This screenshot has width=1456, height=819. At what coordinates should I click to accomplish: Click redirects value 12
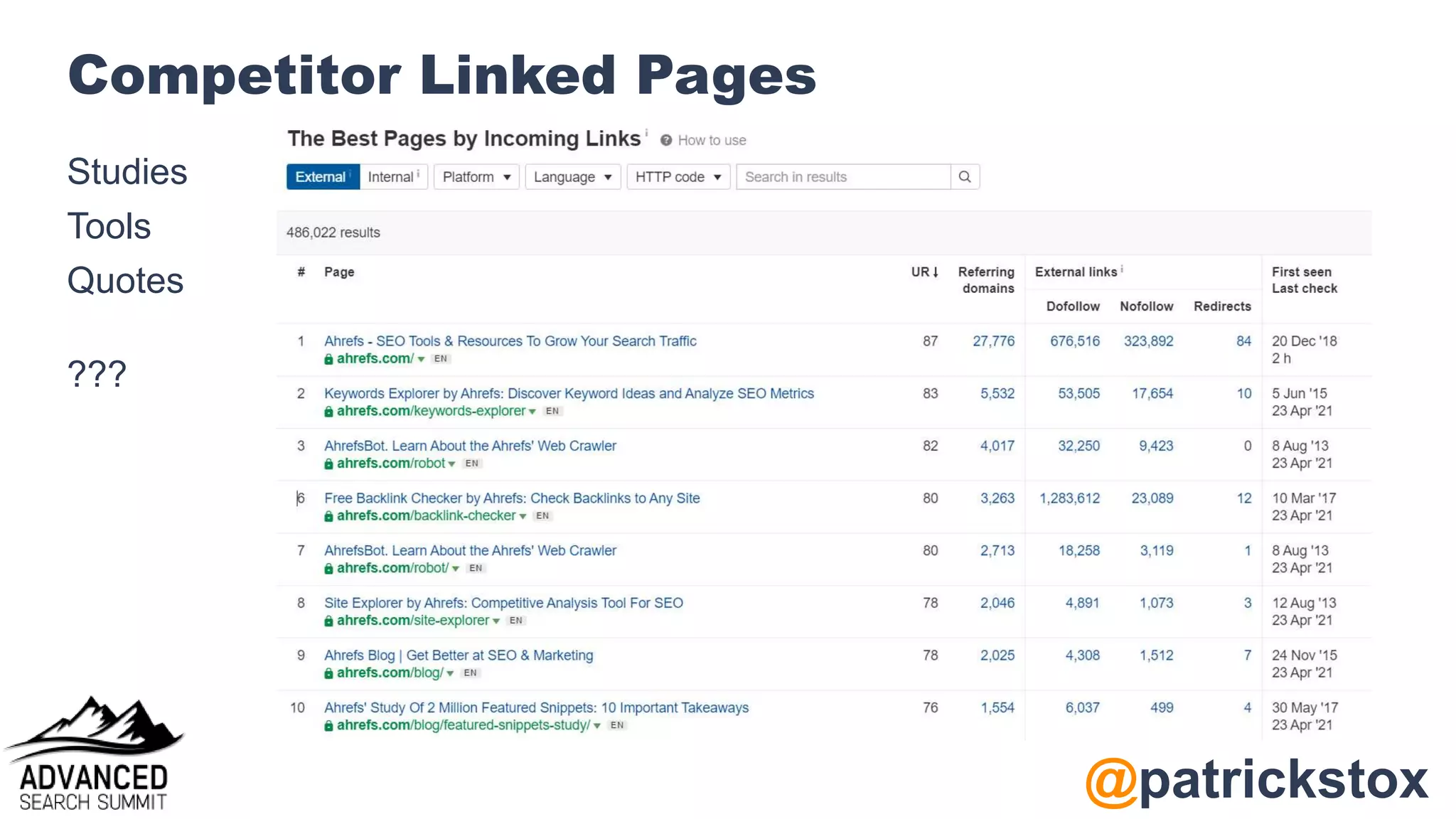[x=1243, y=498]
